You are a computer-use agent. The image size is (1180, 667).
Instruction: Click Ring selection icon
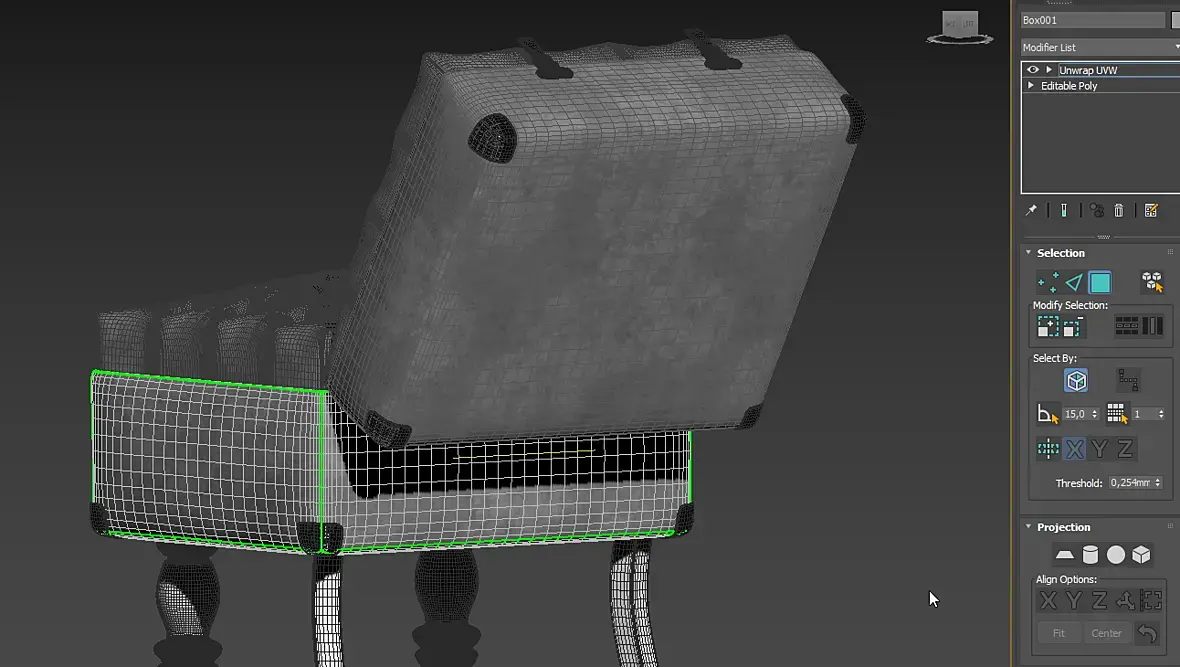[x=1152, y=326]
